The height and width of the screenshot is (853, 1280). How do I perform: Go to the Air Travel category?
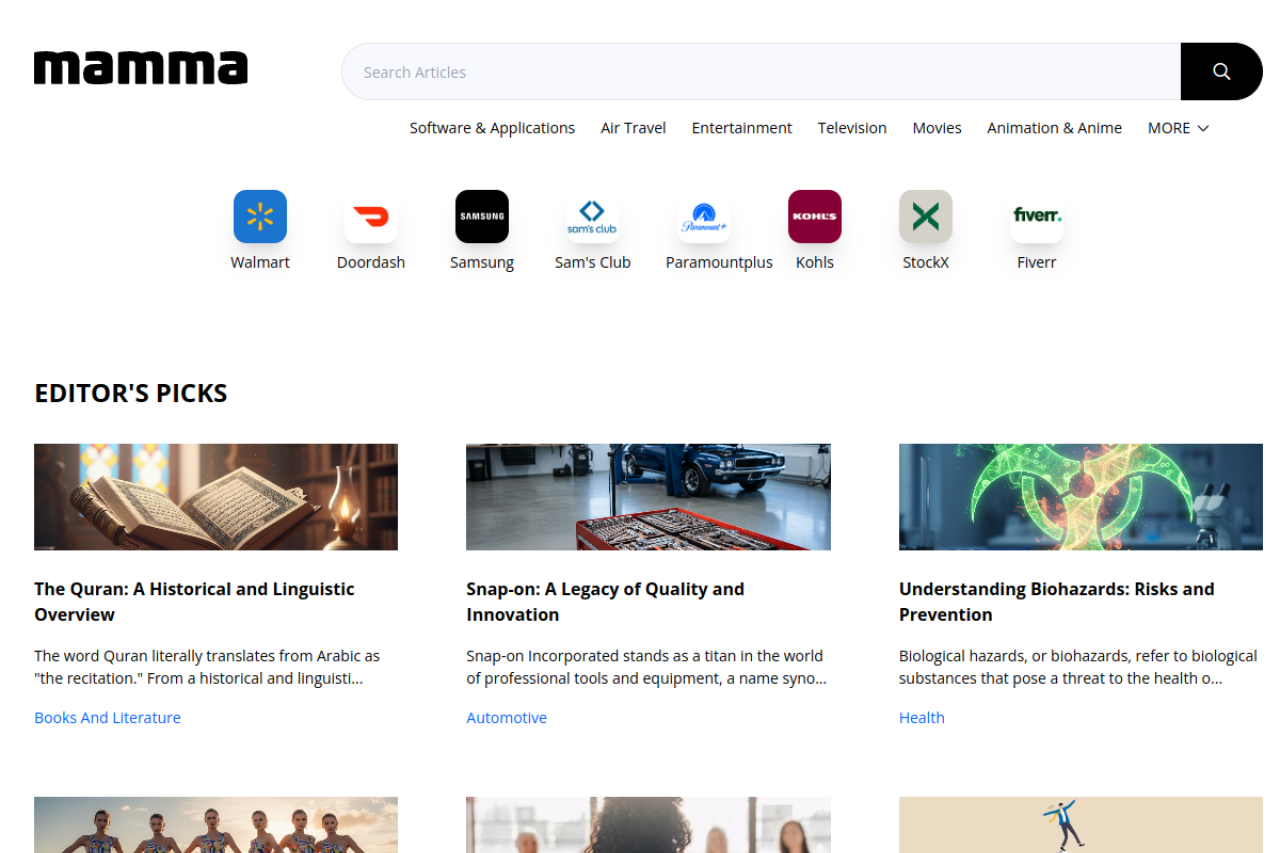(633, 128)
